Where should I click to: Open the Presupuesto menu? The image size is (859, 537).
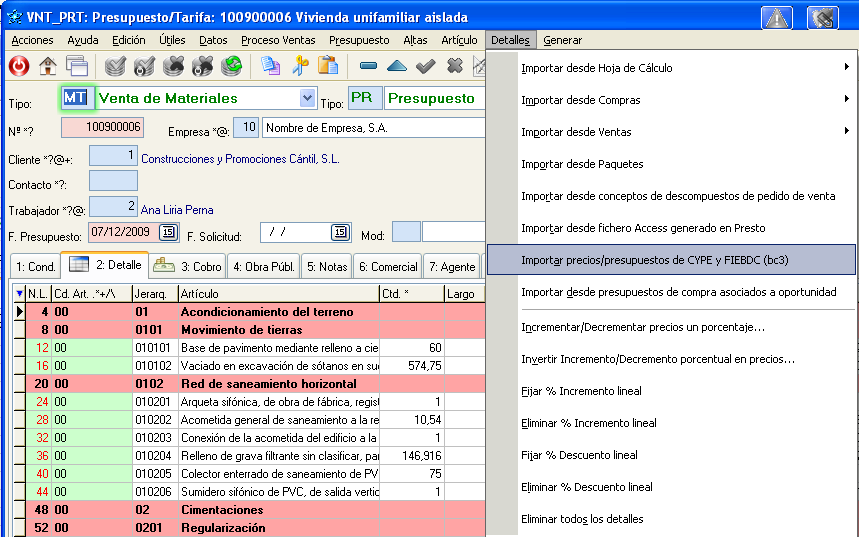(x=359, y=40)
